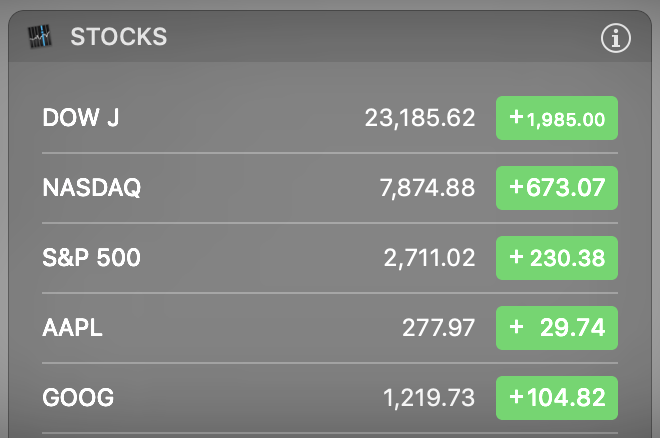Screen dimensions: 660x438
Task: Toggle the S&P 500 +230.38 badge
Action: [556, 258]
